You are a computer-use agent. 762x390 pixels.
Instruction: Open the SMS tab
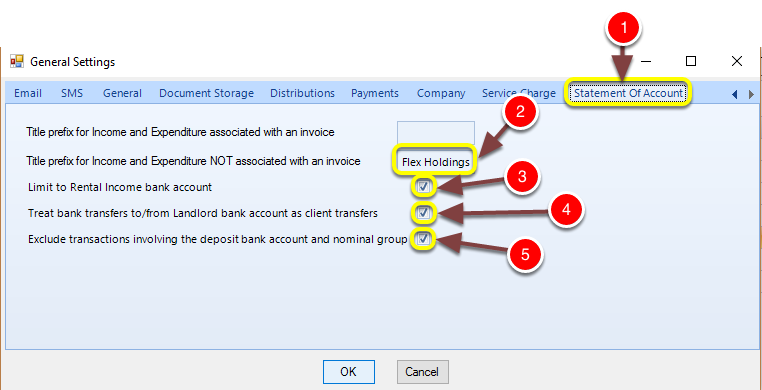coord(72,93)
